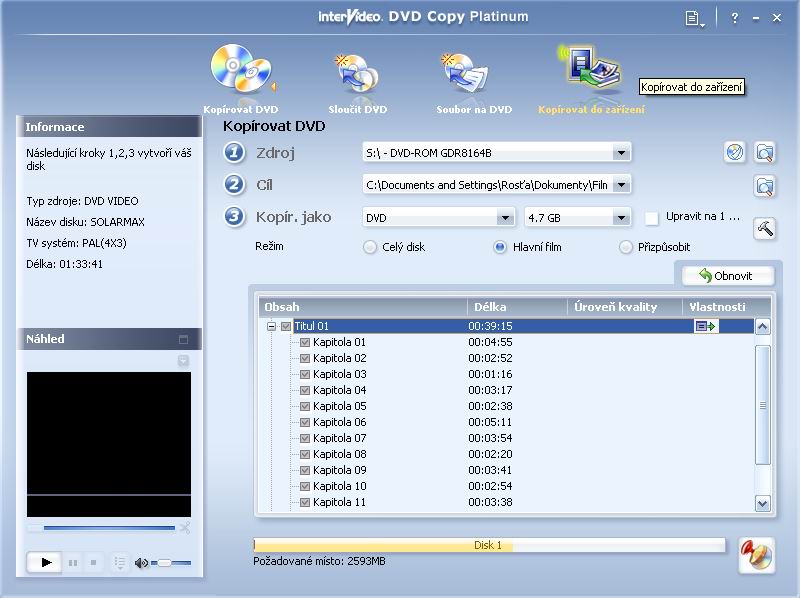Uncheck Kapitola 05 checkbox

[305, 406]
